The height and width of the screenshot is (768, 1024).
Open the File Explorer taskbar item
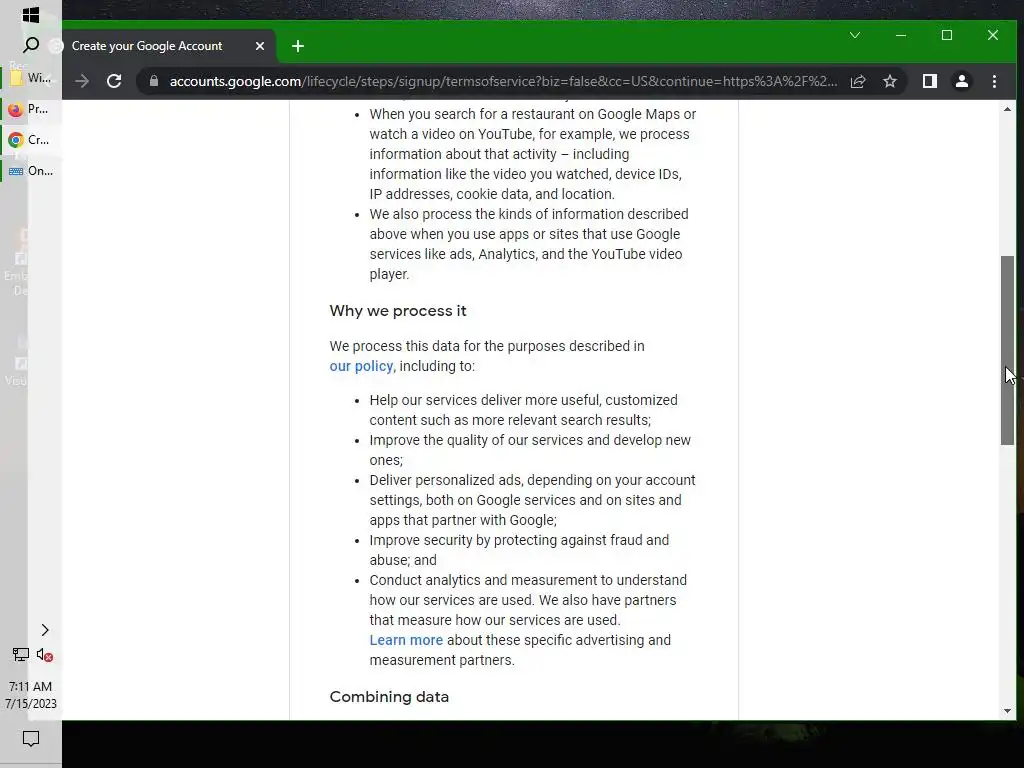(x=31, y=78)
